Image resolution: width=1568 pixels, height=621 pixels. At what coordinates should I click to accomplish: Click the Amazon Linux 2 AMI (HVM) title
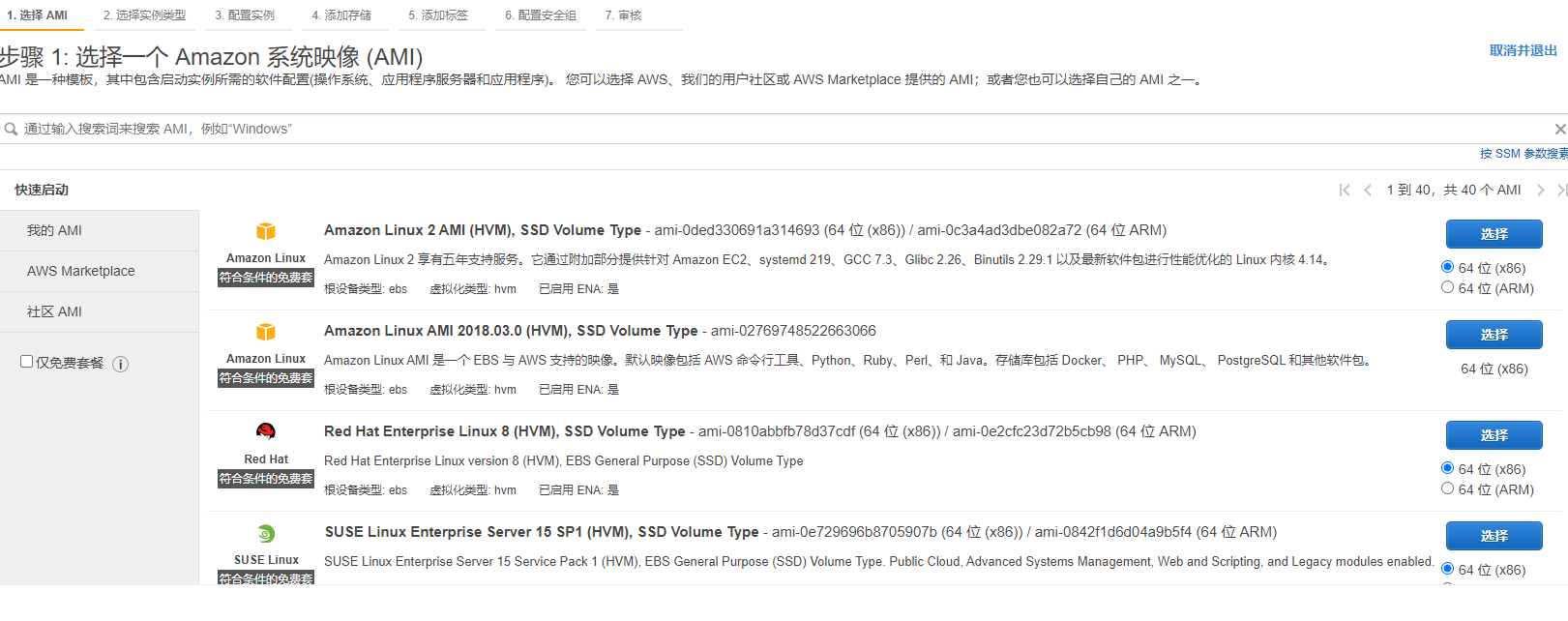tap(483, 230)
